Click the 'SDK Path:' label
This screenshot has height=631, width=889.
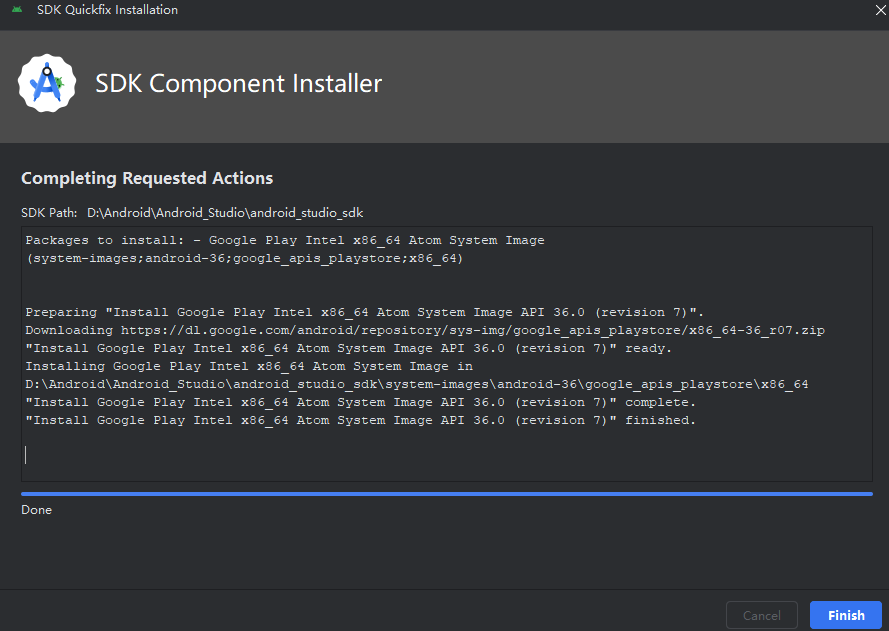[49, 213]
